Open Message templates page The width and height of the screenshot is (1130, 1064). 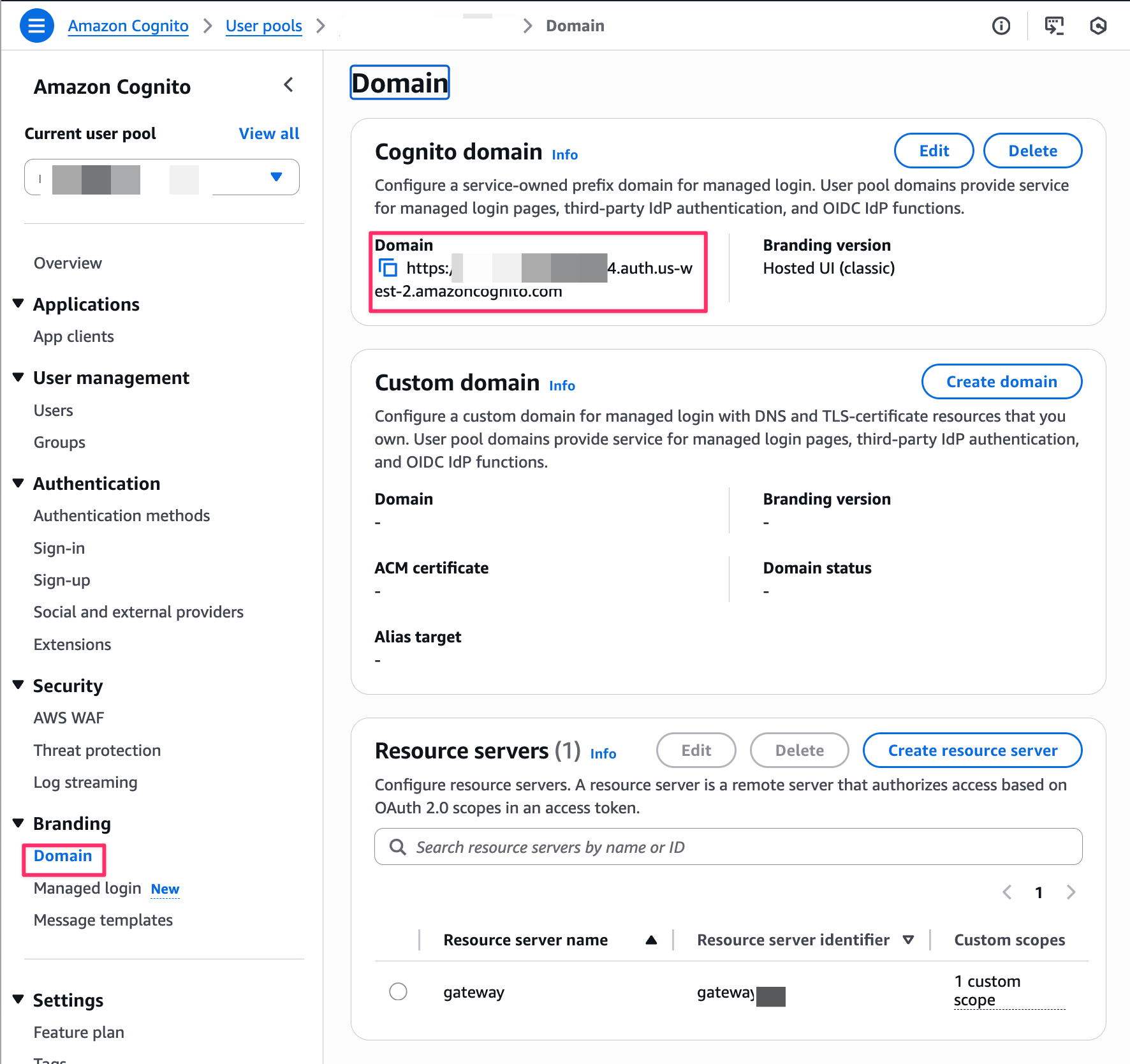pos(103,920)
